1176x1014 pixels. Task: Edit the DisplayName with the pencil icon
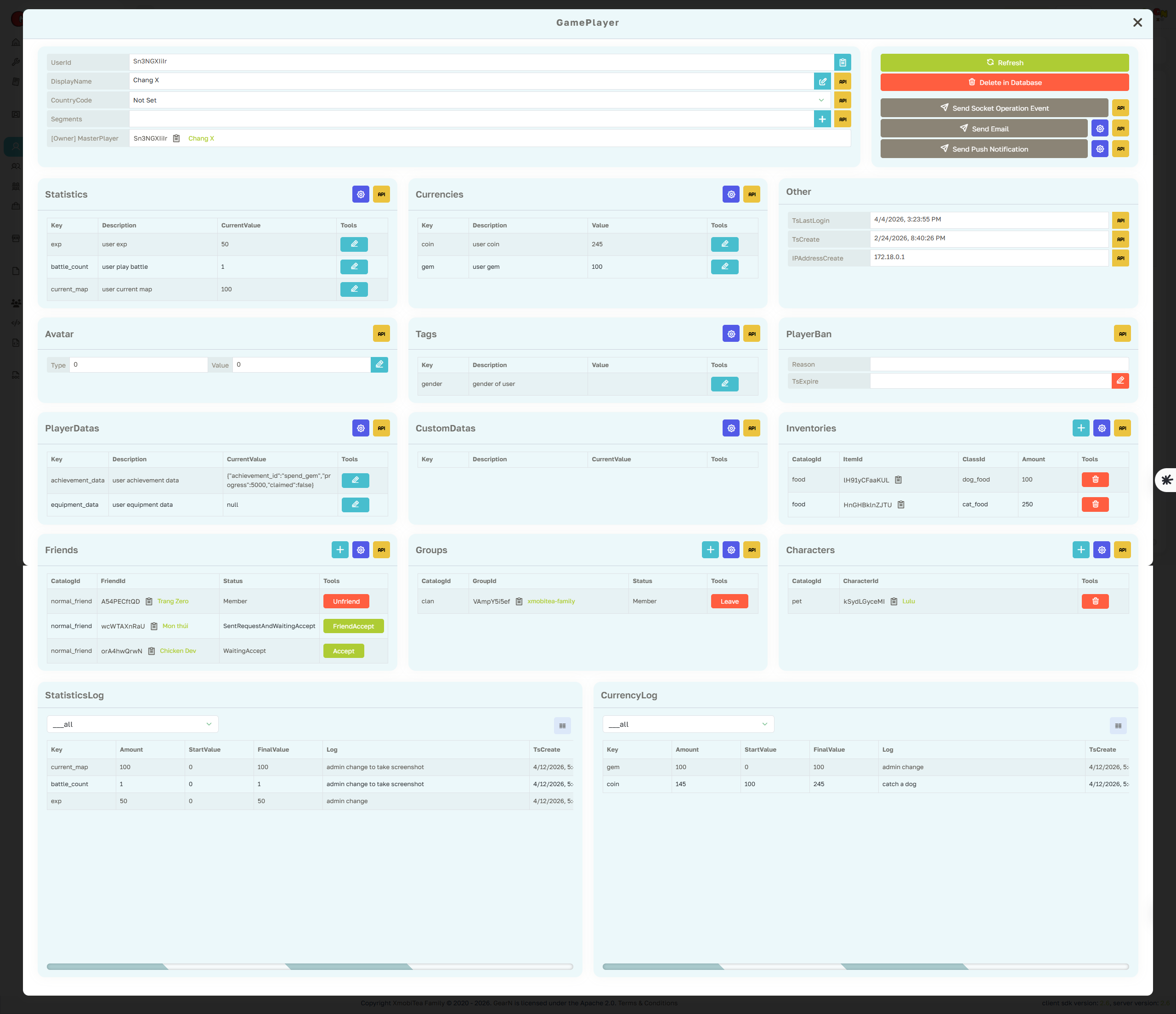pyautogui.click(x=822, y=80)
